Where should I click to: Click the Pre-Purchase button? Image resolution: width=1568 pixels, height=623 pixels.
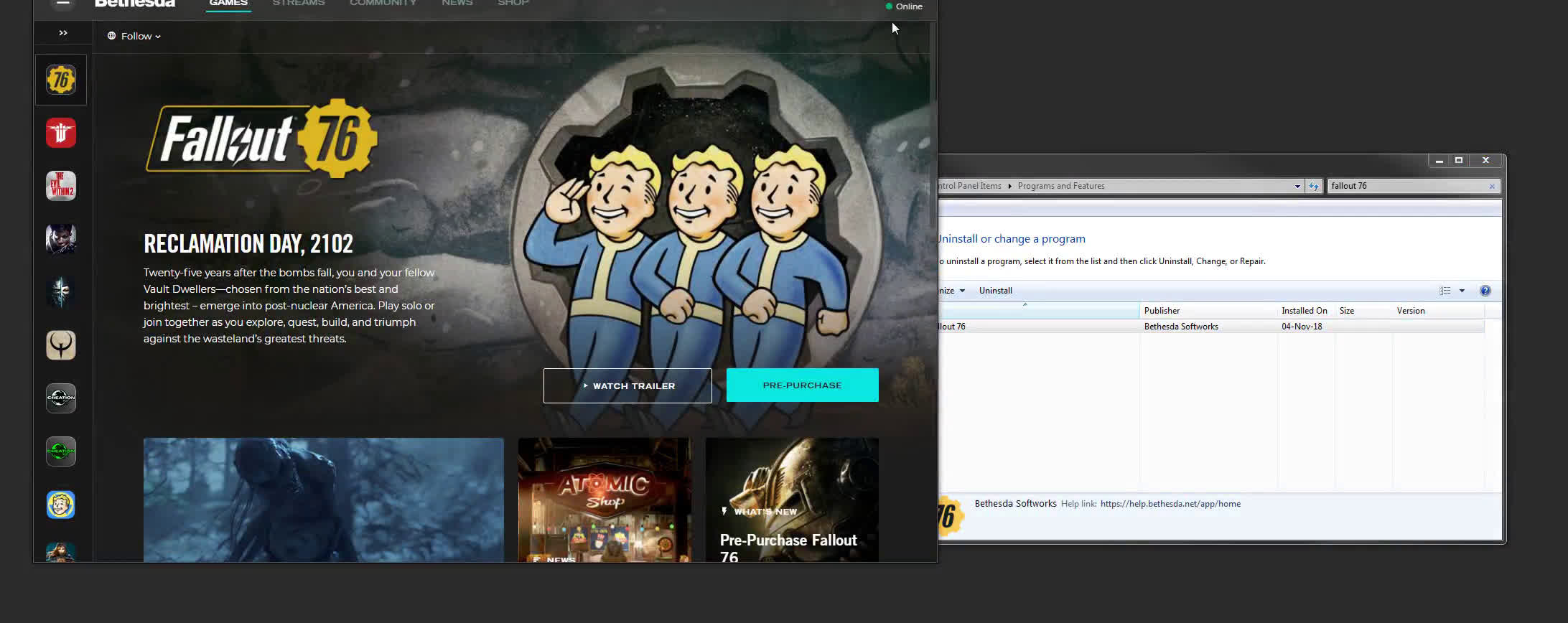click(802, 385)
